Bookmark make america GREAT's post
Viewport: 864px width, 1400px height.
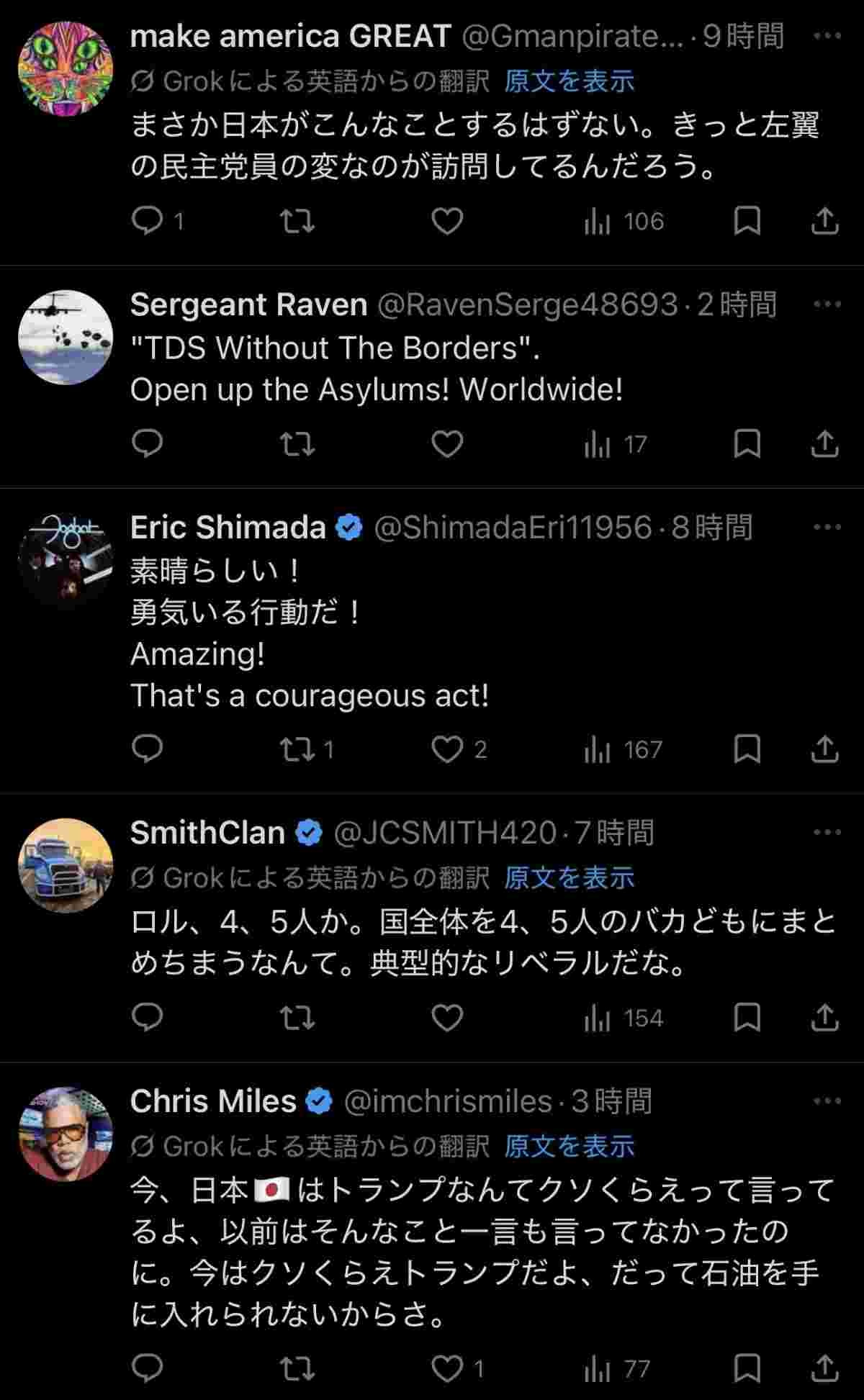(x=747, y=221)
